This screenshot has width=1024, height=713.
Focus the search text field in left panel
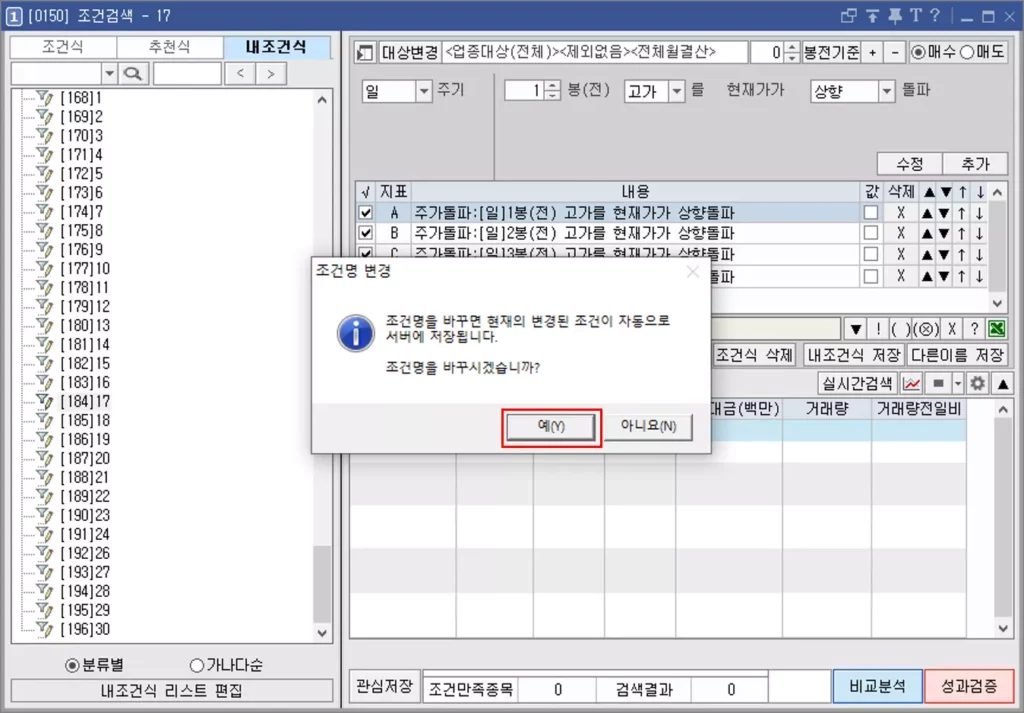(187, 73)
